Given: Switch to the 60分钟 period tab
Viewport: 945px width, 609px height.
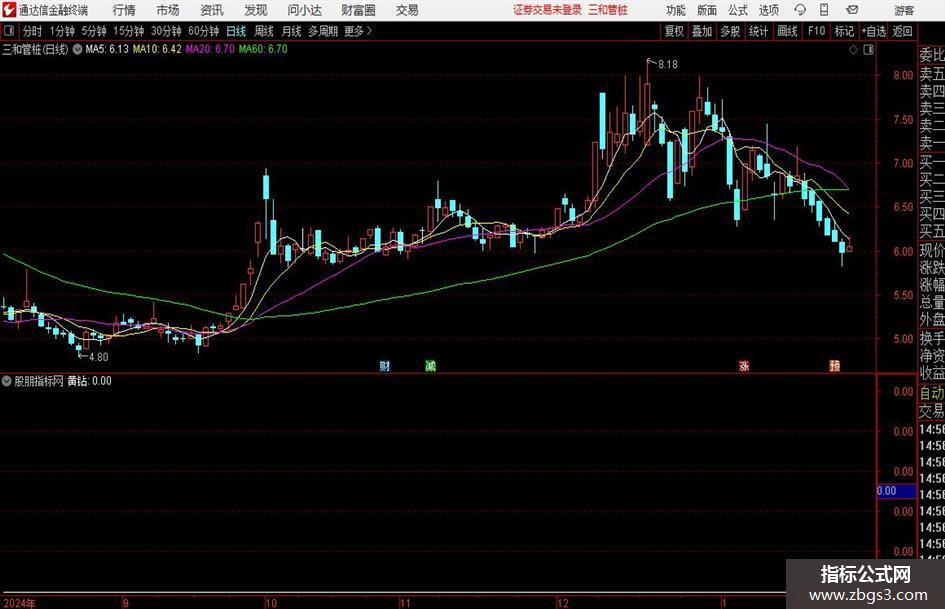Looking at the screenshot, I should click(x=204, y=31).
